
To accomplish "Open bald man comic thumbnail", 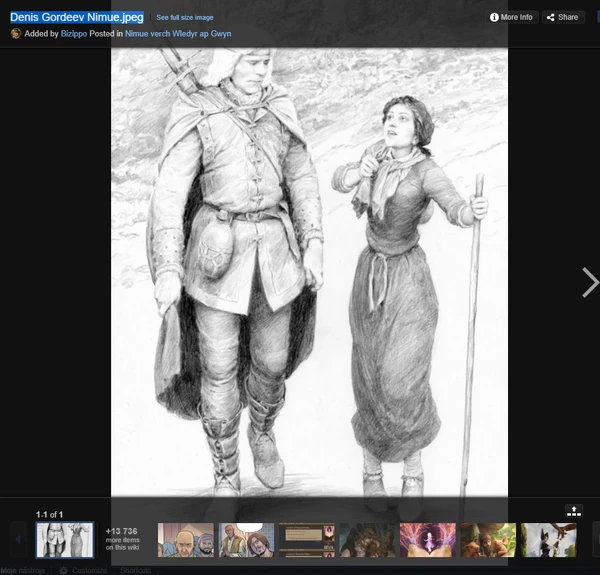I will [186, 540].
